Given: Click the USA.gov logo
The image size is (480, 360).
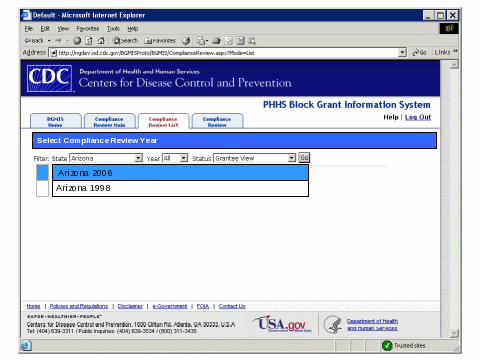Looking at the screenshot, I should click(282, 324).
